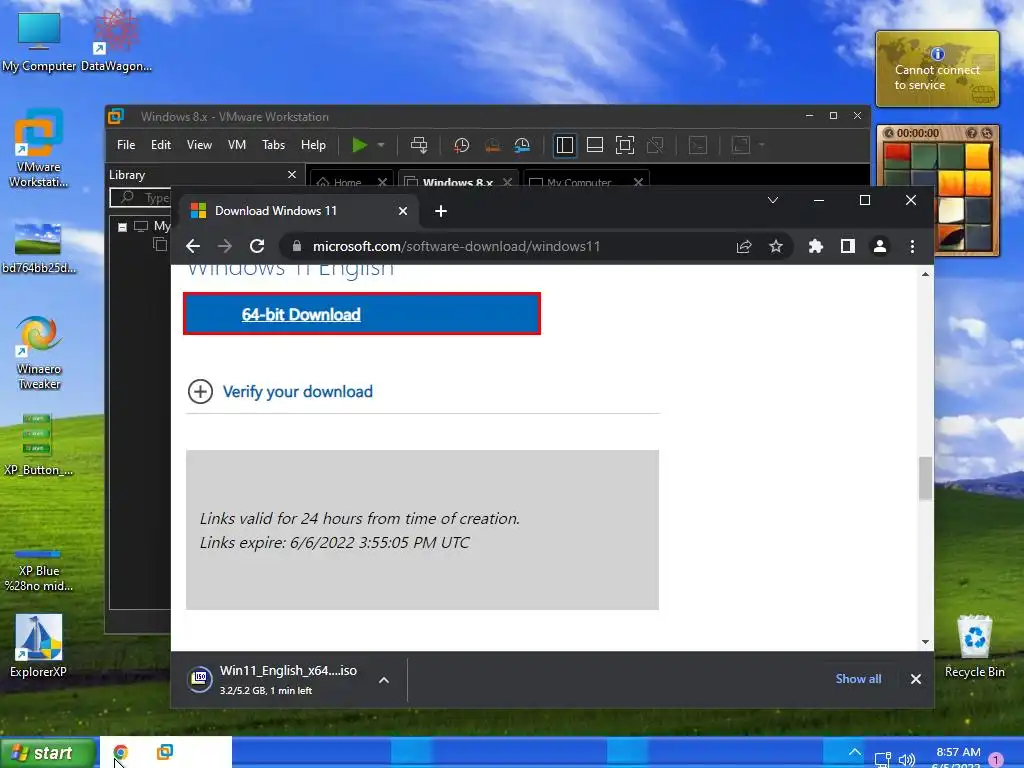The image size is (1024, 768).
Task: Select Download Windows 11 Chrome tab
Action: pos(299,211)
